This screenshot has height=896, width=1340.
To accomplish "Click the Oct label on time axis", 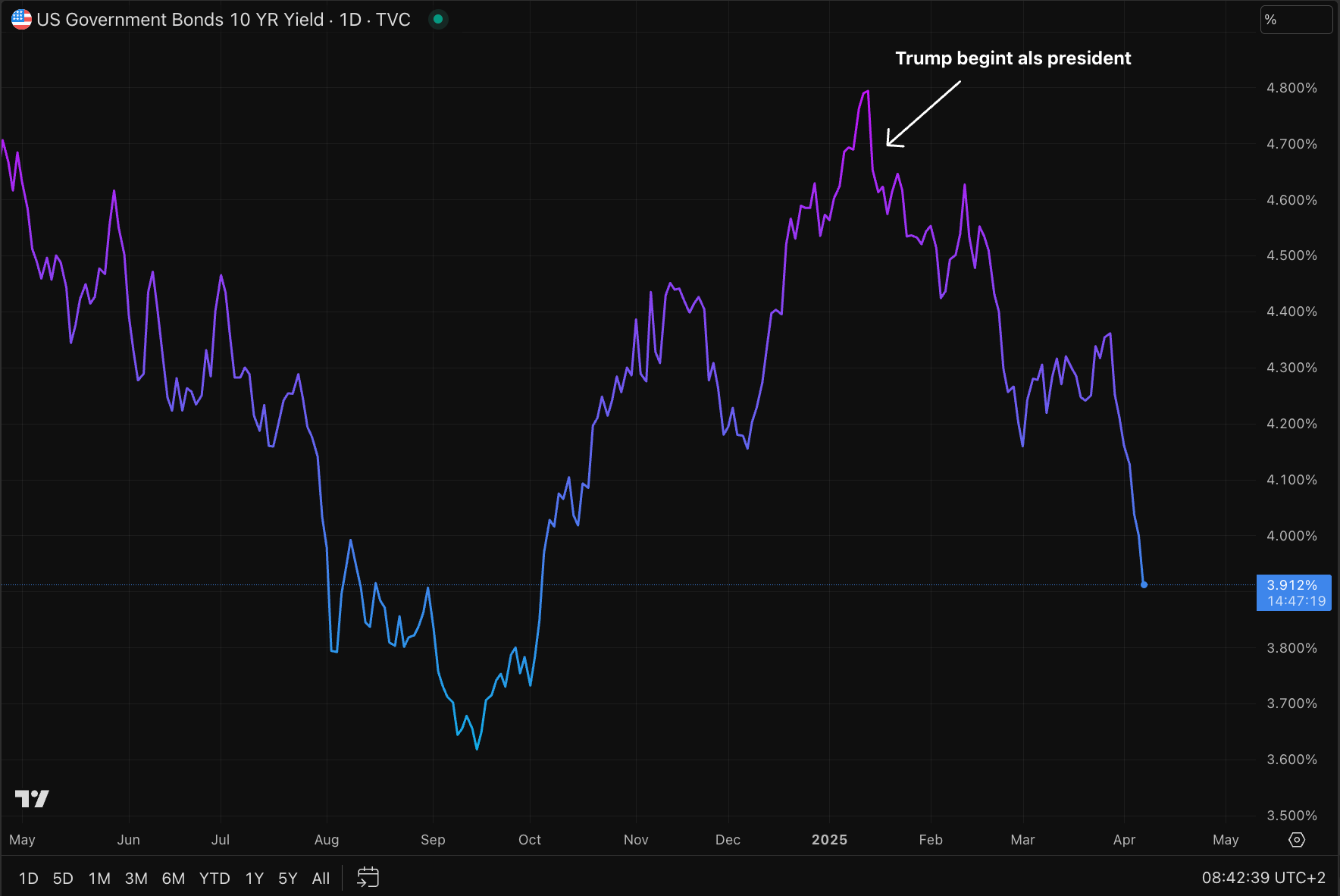I will 530,840.
